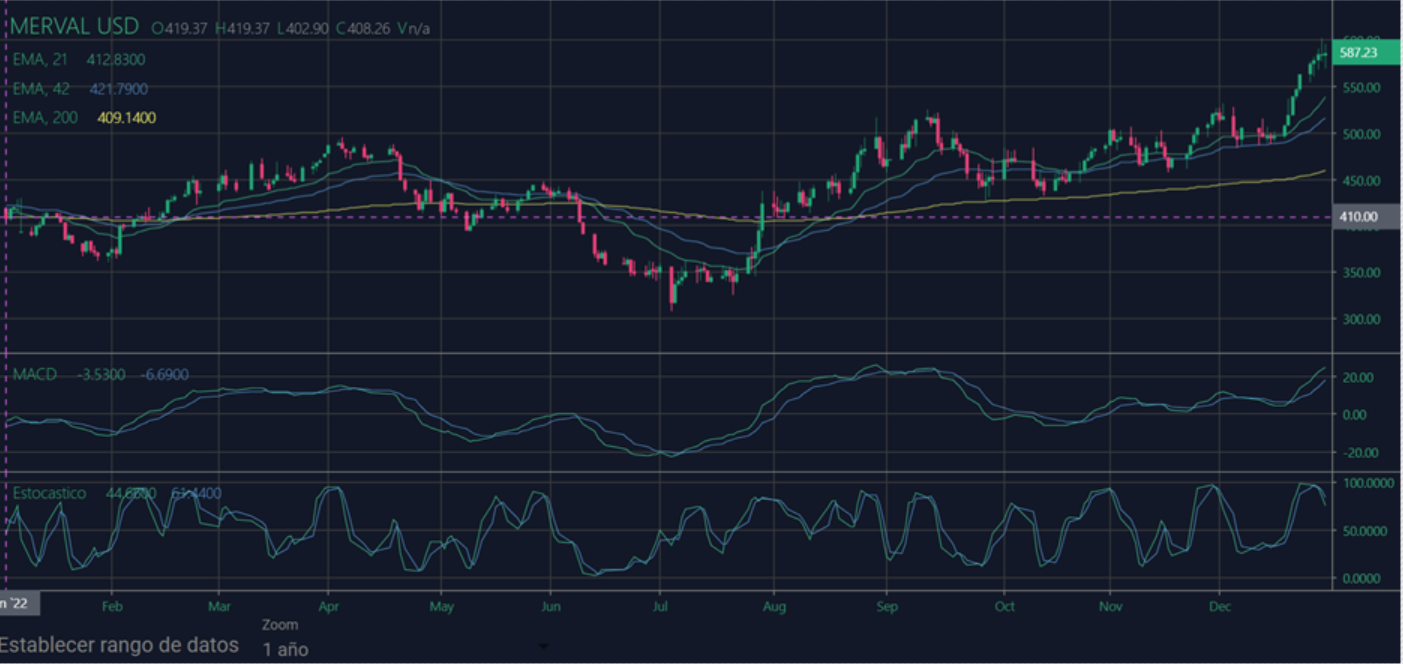Click the yellow EMA value 409.1400
The width and height of the screenshot is (1403, 664).
point(126,117)
